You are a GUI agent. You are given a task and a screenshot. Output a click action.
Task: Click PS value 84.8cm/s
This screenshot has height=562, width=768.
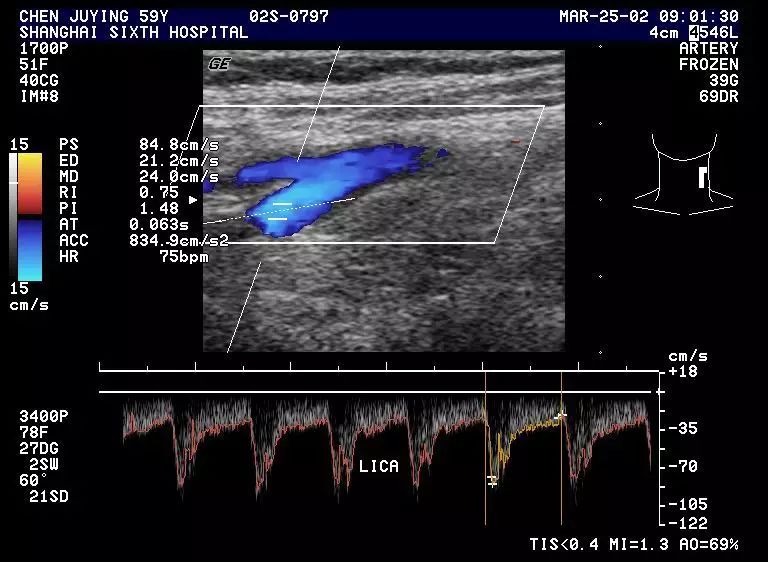pos(179,145)
